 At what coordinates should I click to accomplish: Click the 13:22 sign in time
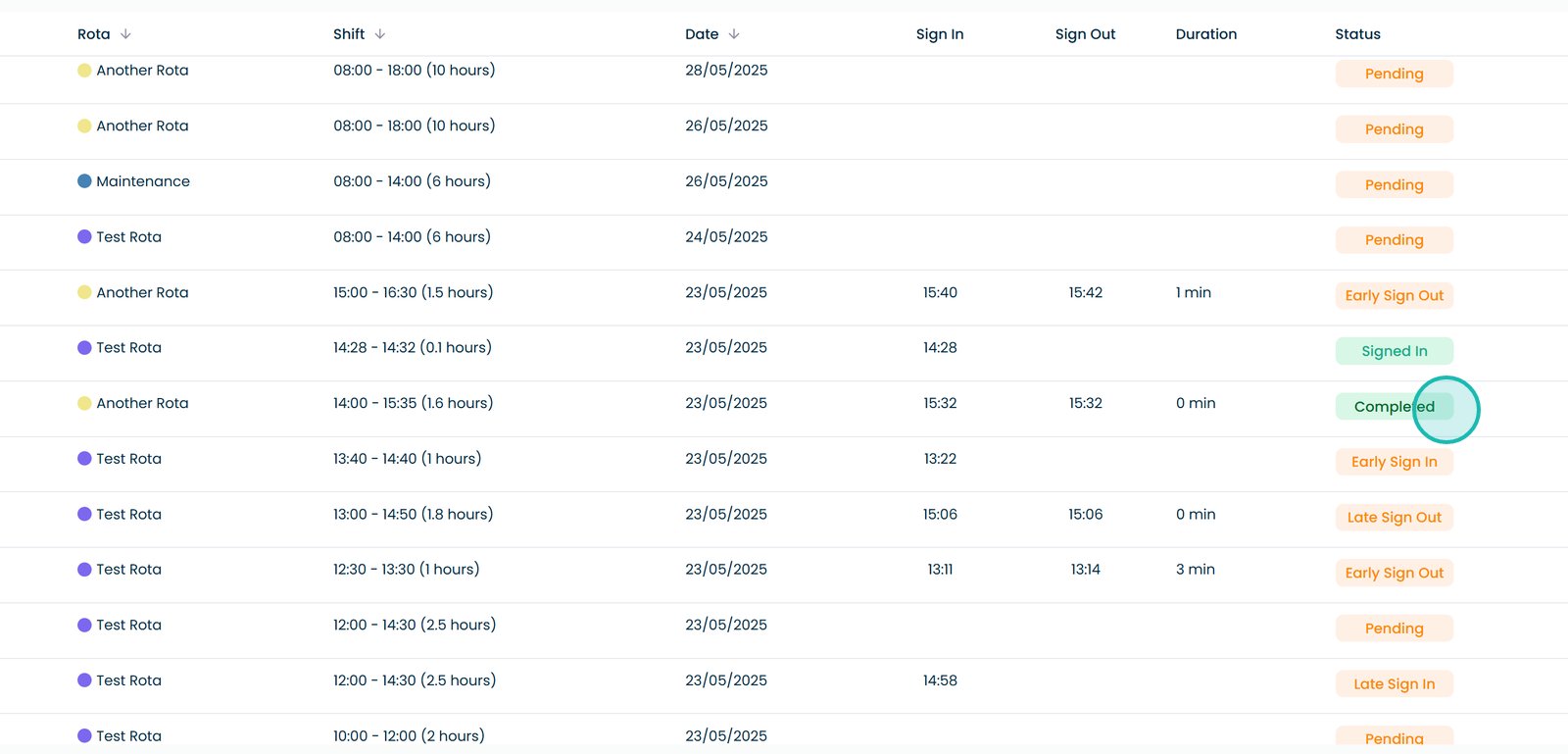coord(939,459)
